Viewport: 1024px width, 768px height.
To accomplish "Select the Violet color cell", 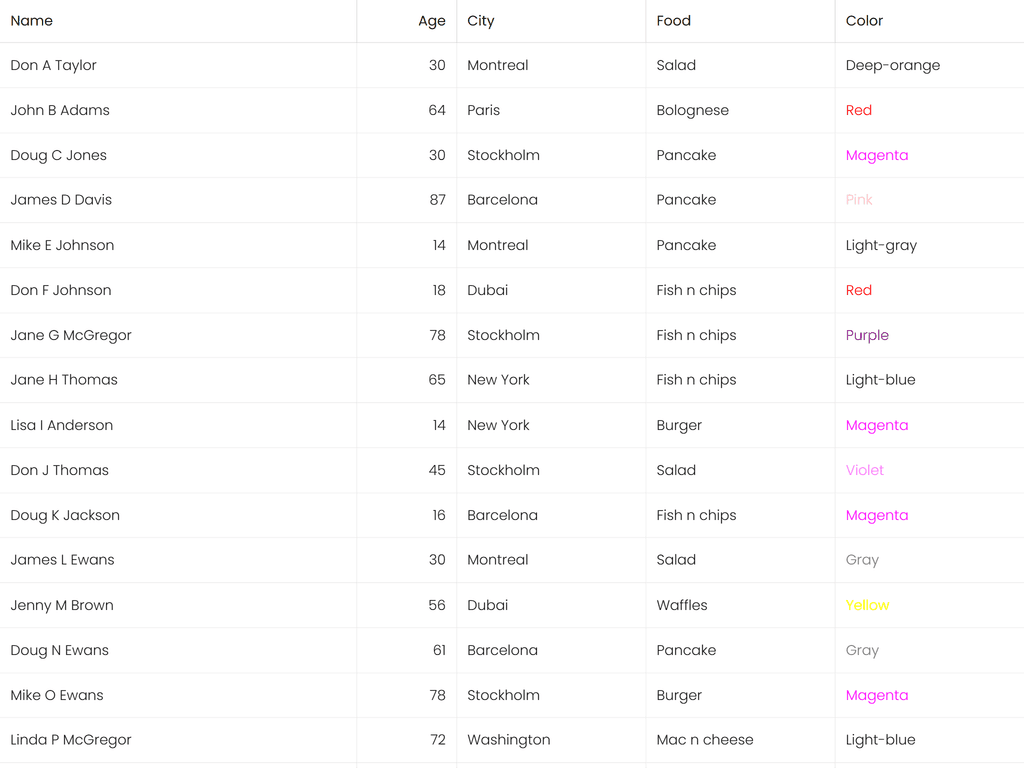I will [x=865, y=471].
